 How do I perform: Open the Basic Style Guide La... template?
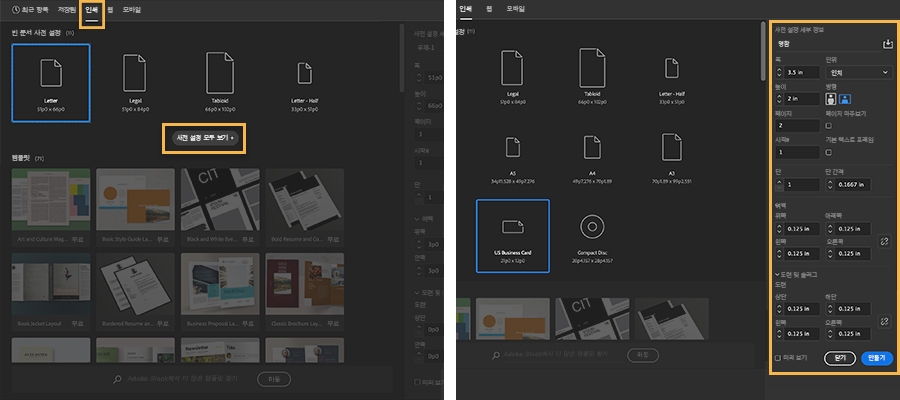point(135,207)
